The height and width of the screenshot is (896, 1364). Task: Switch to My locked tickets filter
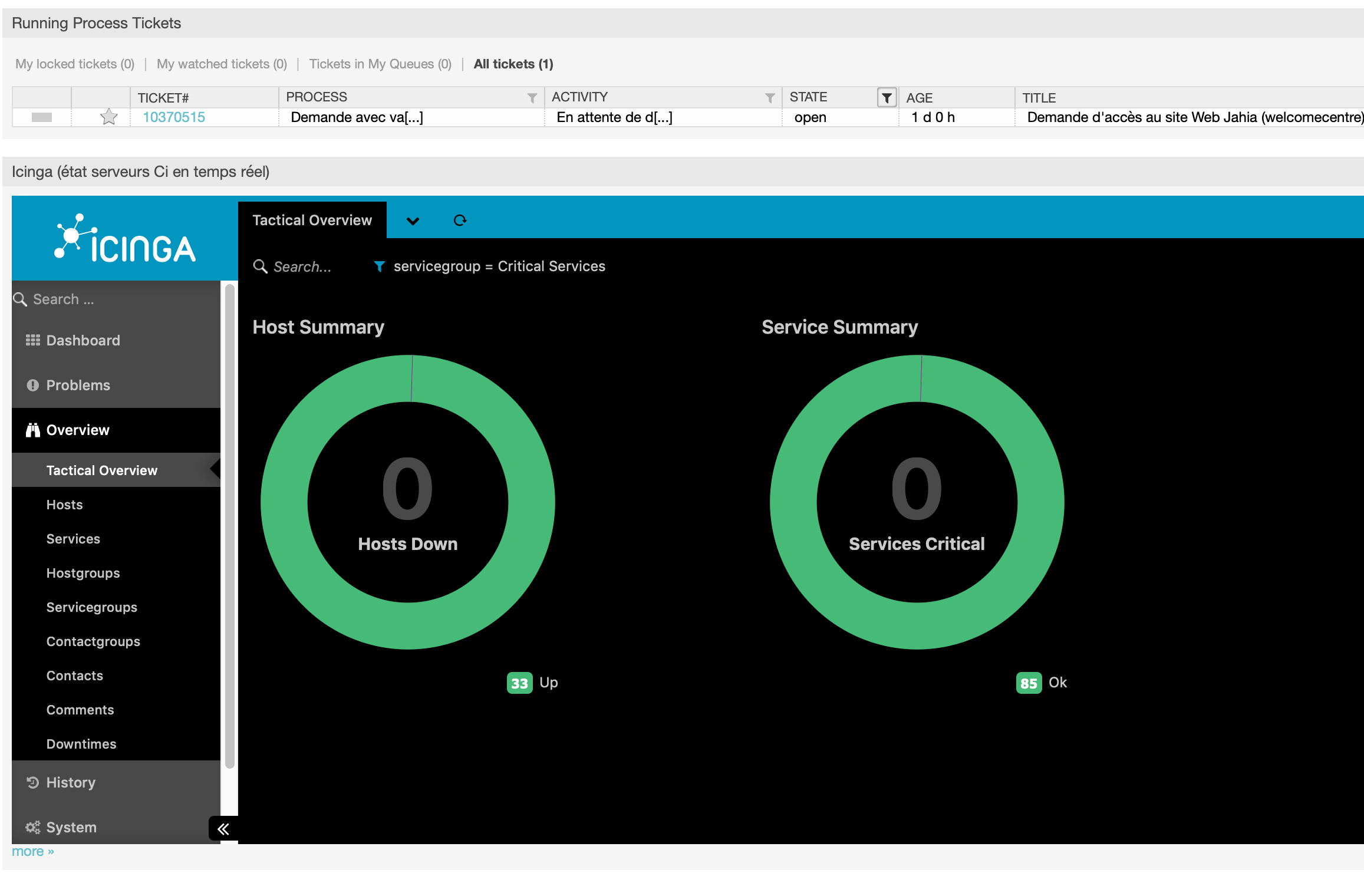click(x=75, y=64)
